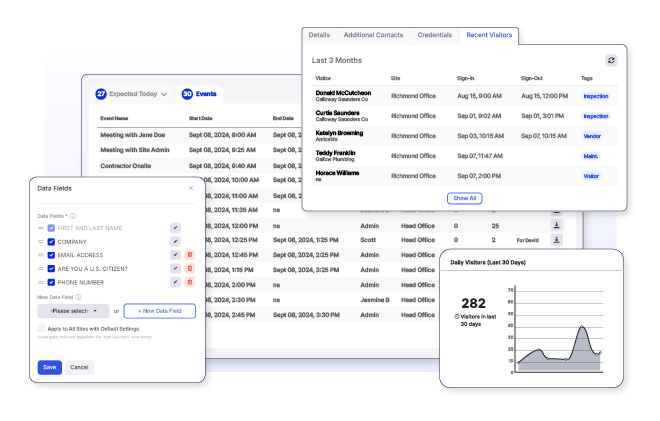
Task: Toggle the FIRST AND LAST NAME checkbox
Action: (51, 228)
